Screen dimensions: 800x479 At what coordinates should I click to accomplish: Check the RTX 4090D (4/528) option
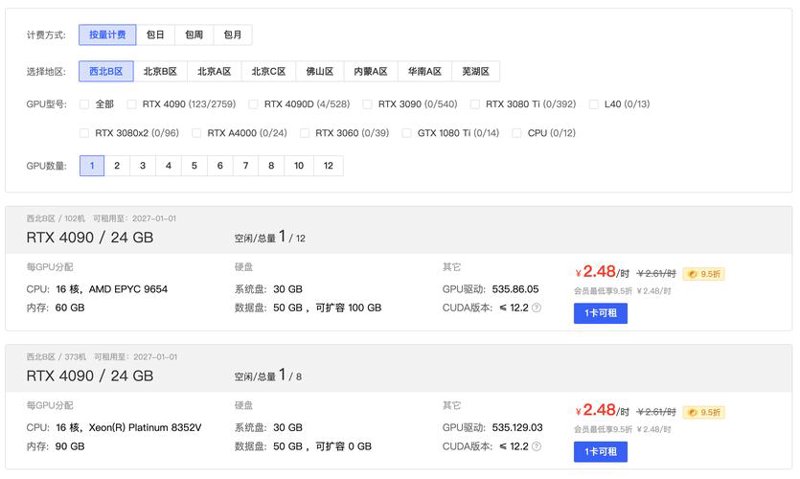(253, 104)
